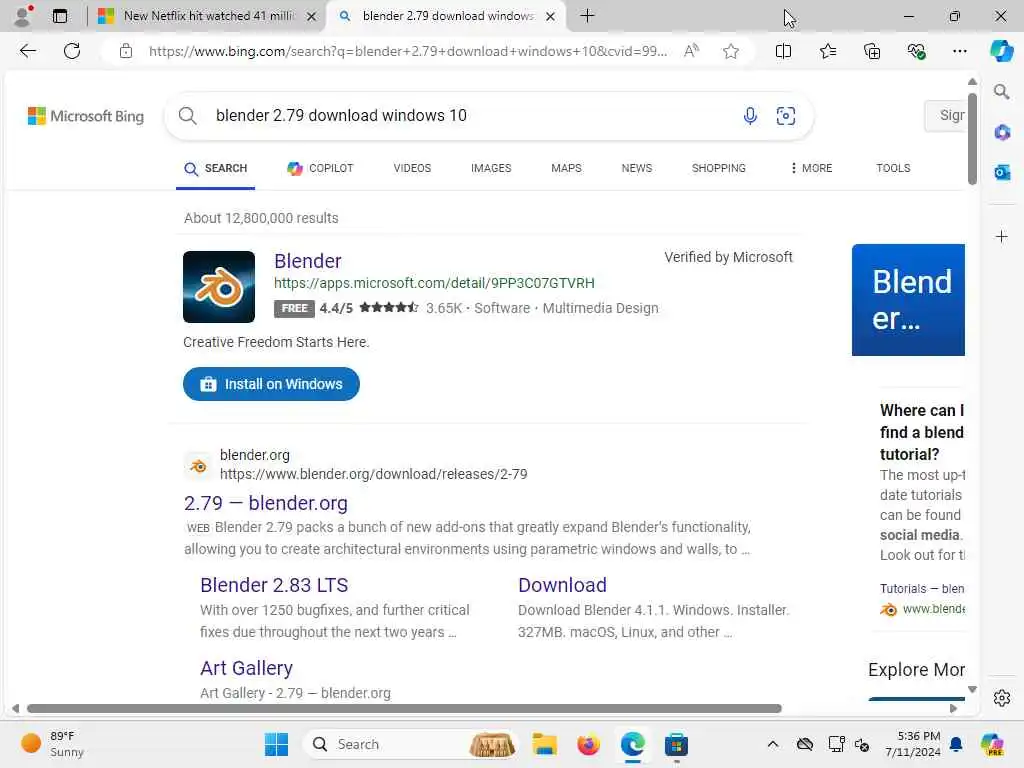The width and height of the screenshot is (1024, 768).
Task: Expand the MORE search categories
Action: [811, 168]
